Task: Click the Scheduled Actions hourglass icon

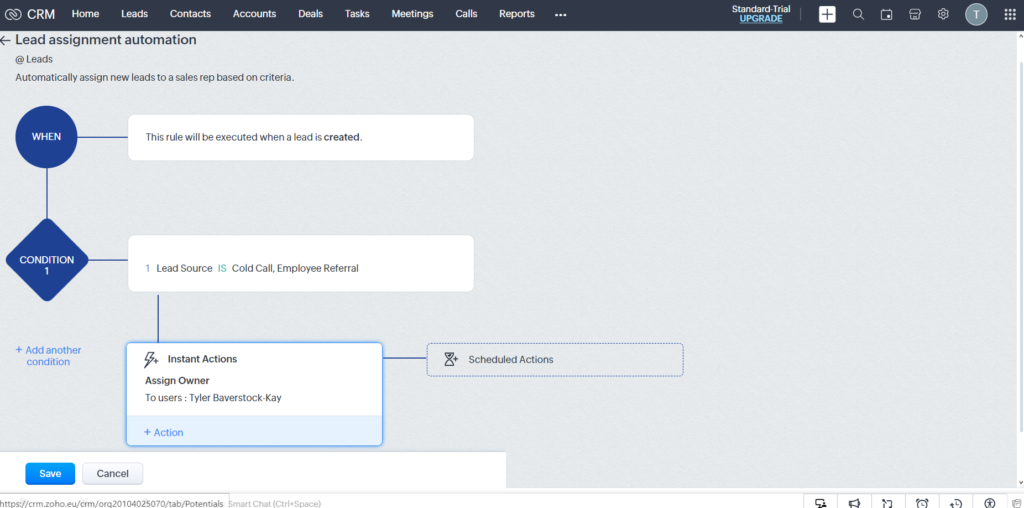Action: (451, 359)
